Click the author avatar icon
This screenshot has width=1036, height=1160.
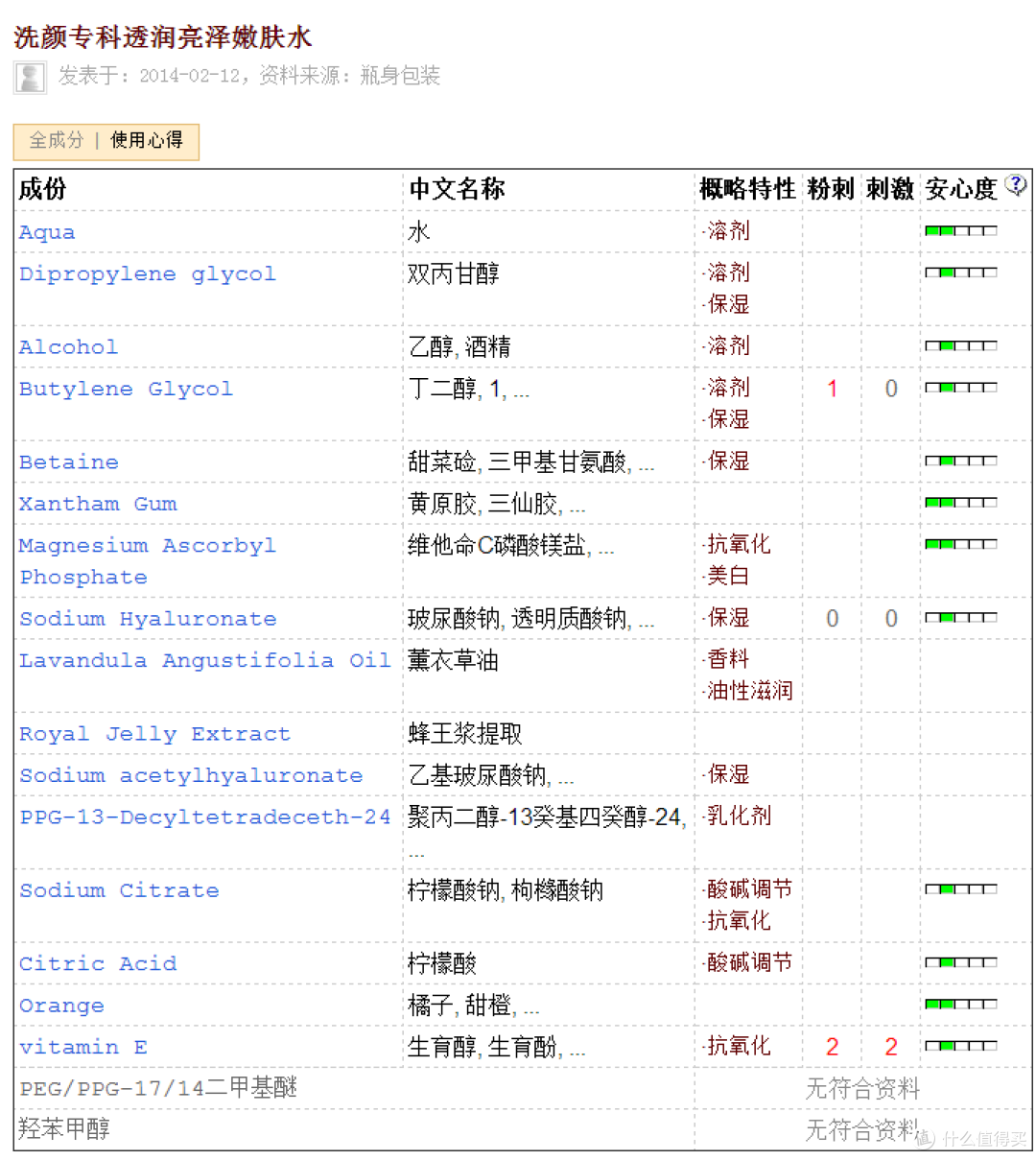(31, 78)
